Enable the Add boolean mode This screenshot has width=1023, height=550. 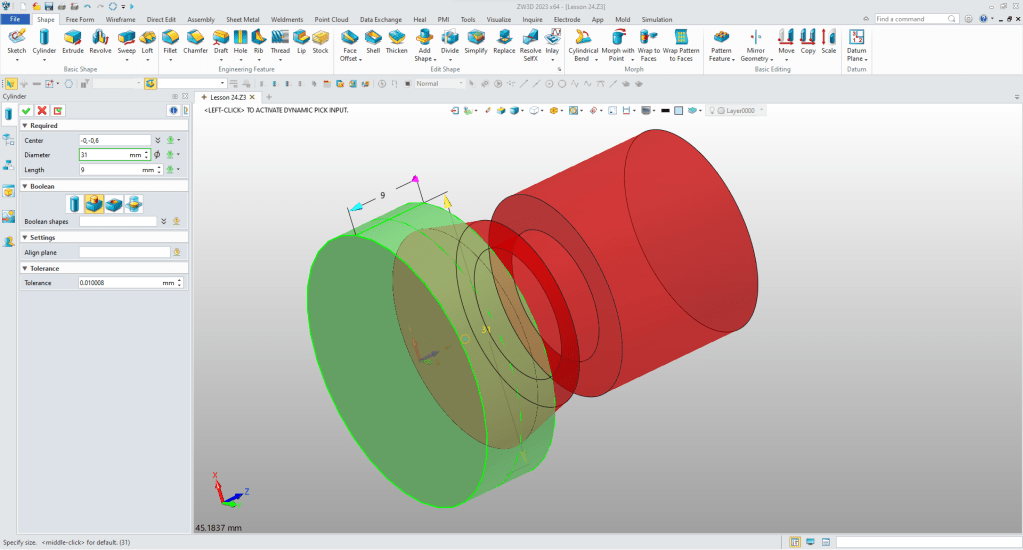[x=94, y=204]
